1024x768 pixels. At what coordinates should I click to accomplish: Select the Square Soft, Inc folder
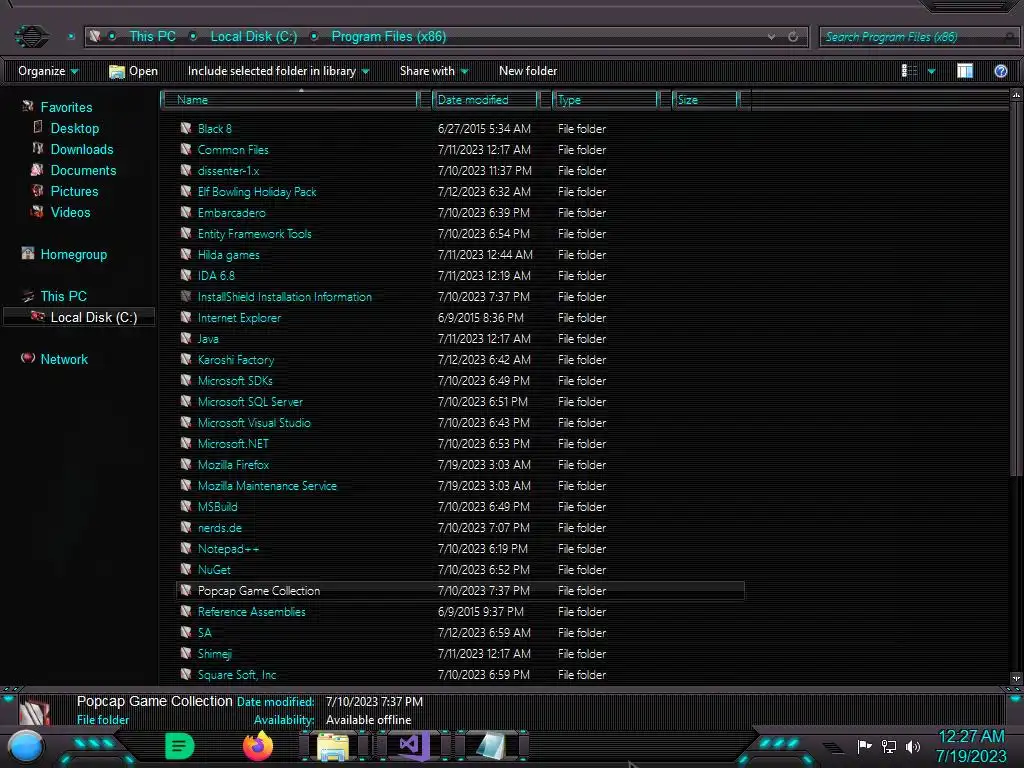pyautogui.click(x=236, y=675)
